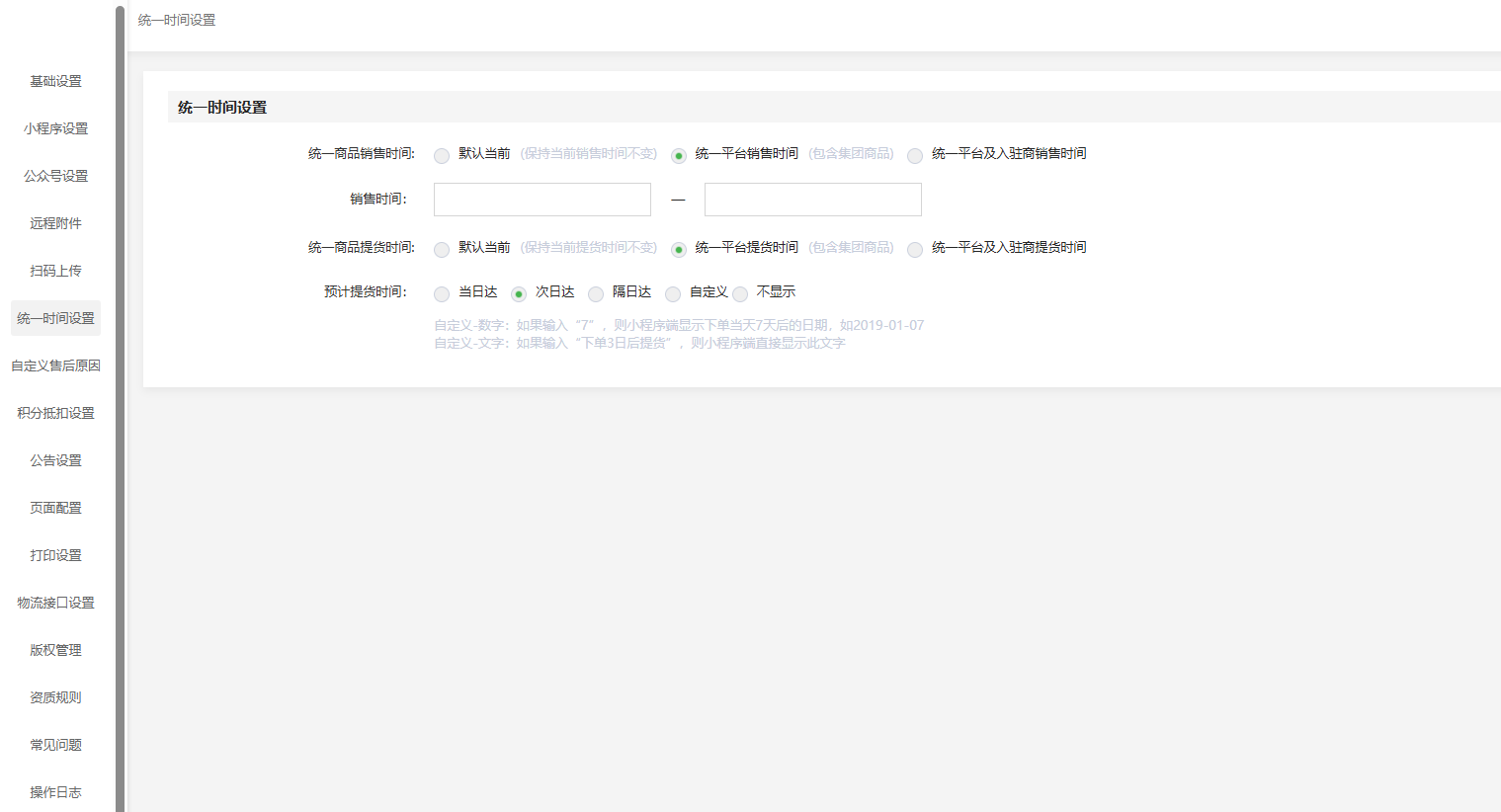
Task: Open 基础设置 in the sidebar
Action: point(55,81)
